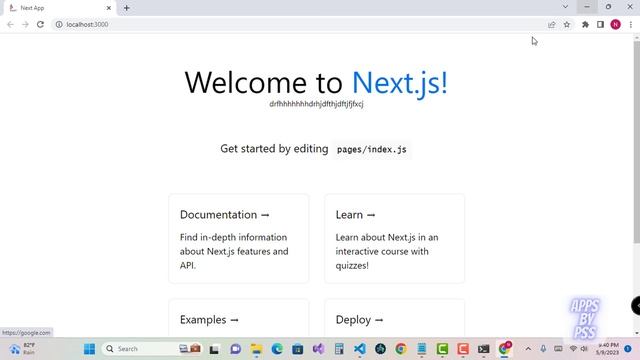Open the Deploy card

(394, 318)
